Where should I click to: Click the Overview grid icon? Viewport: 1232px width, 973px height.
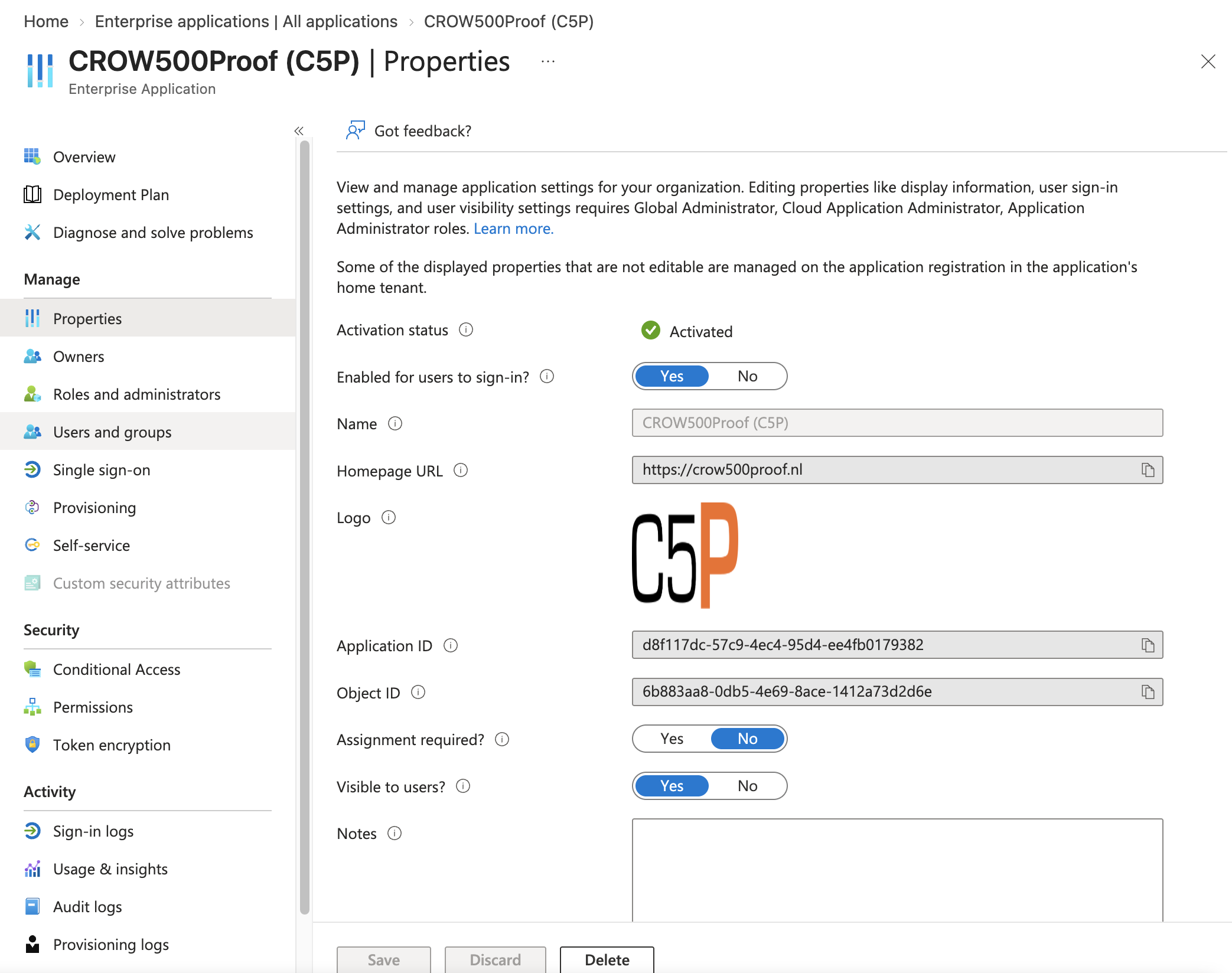[x=32, y=156]
